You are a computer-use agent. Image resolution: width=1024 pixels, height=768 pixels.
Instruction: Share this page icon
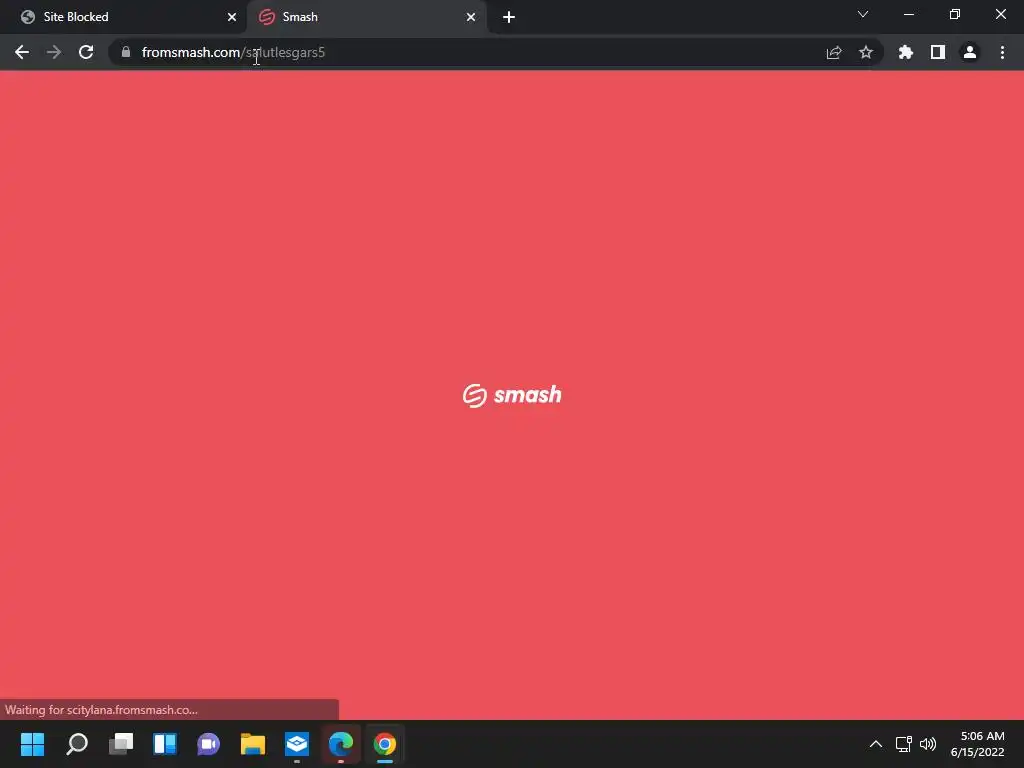coord(834,52)
